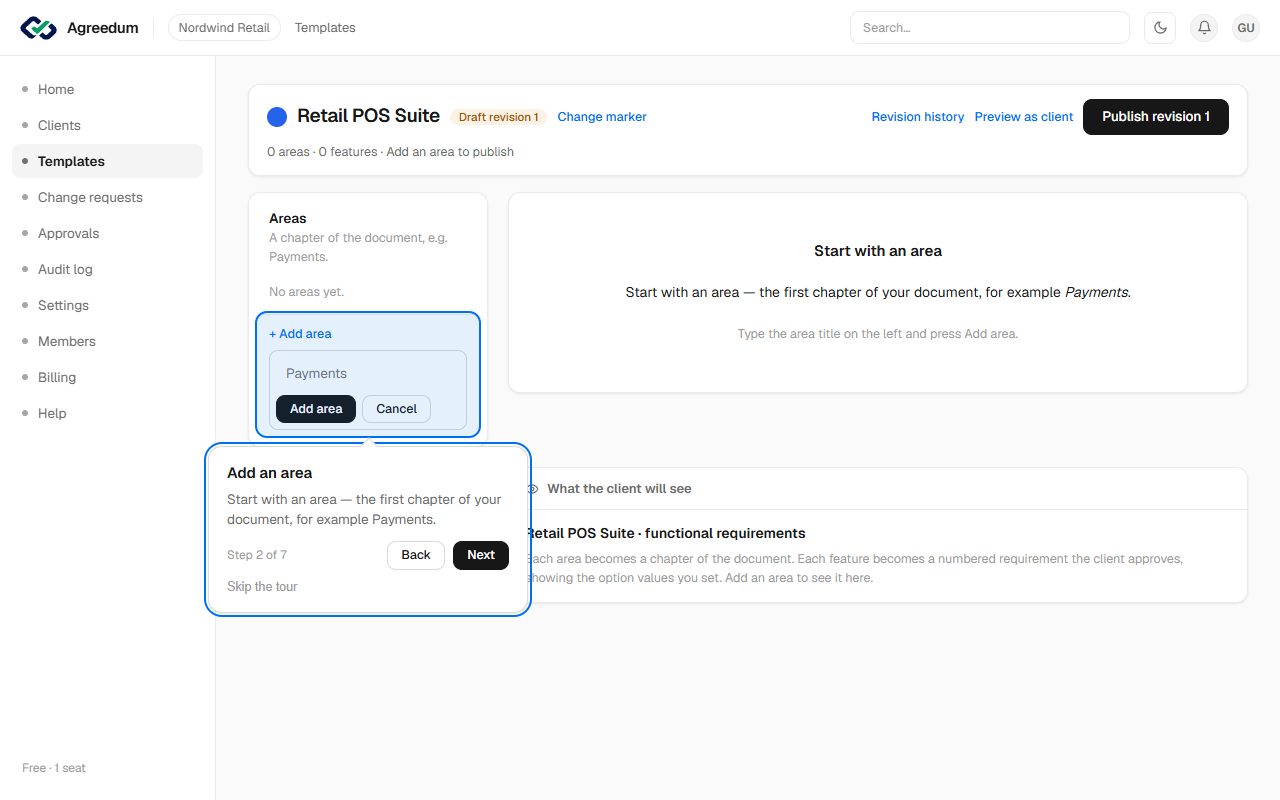Open the Audit log page
This screenshot has width=1280, height=800.
(x=107, y=269)
